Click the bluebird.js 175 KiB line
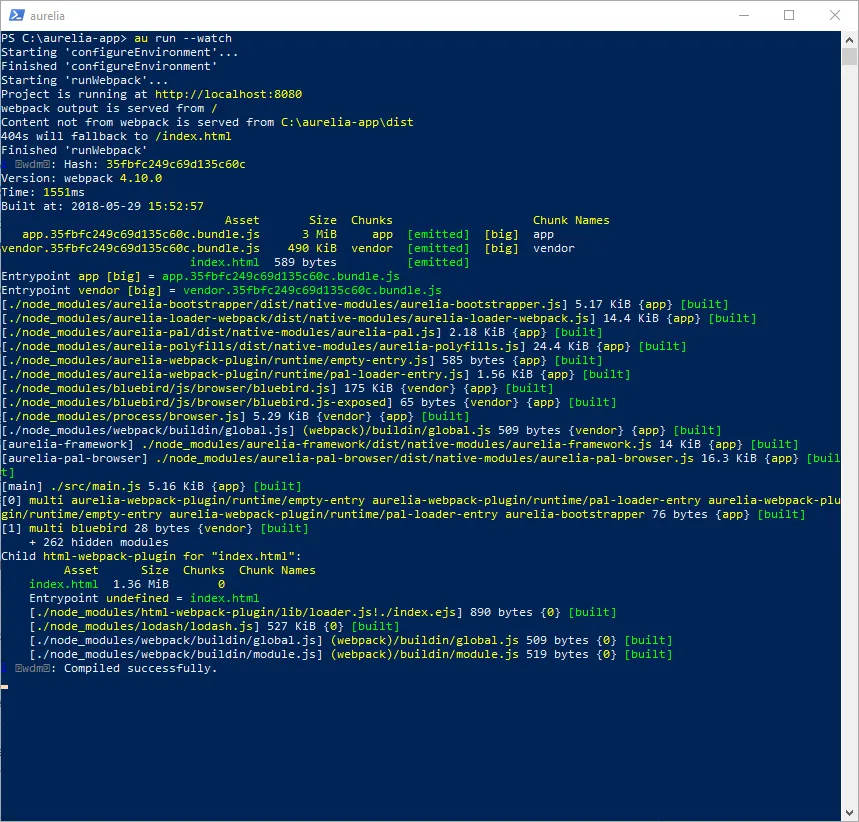Viewport: 859px width, 822px height. click(x=277, y=389)
